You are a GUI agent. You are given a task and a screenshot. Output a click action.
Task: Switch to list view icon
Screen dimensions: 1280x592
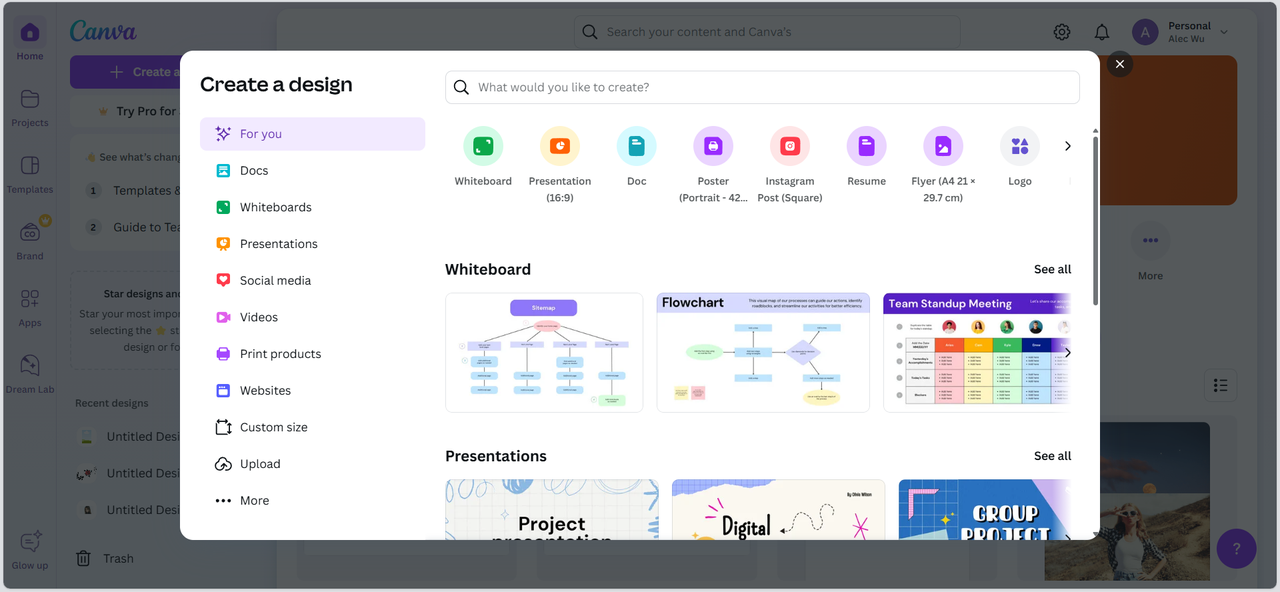pos(1220,385)
